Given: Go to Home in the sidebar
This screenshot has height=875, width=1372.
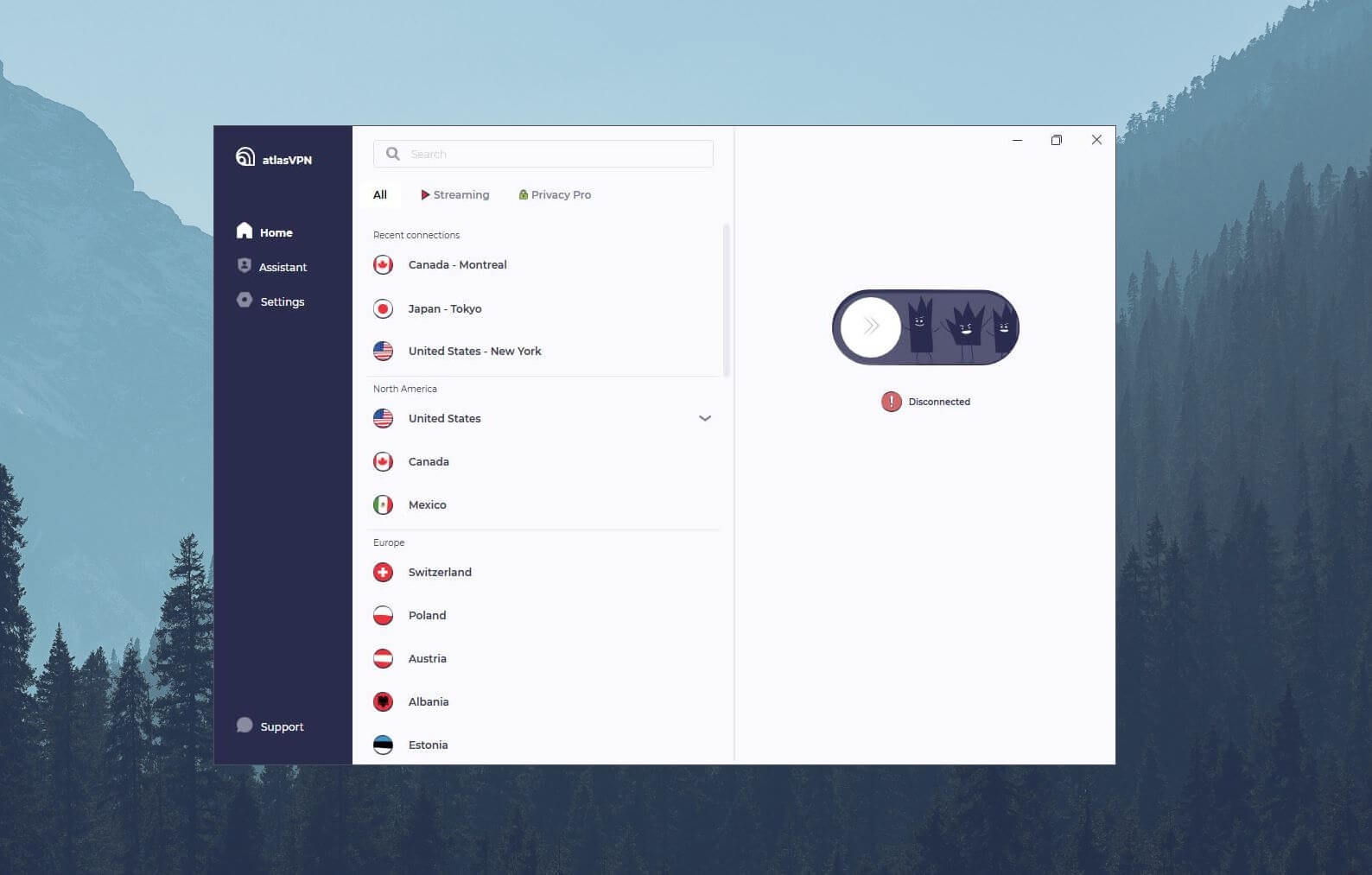Looking at the screenshot, I should [264, 231].
